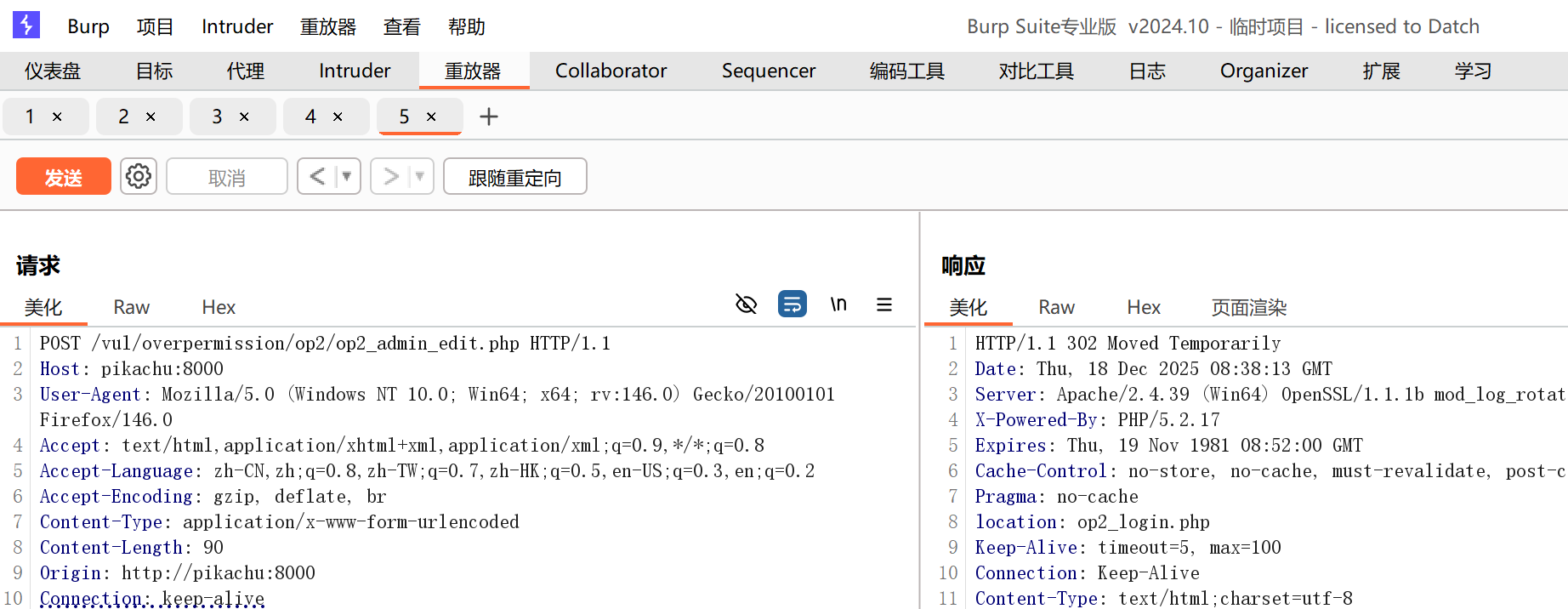Switch to 扩展 extensions tab
Image resolution: width=1568 pixels, height=609 pixels.
click(1381, 71)
